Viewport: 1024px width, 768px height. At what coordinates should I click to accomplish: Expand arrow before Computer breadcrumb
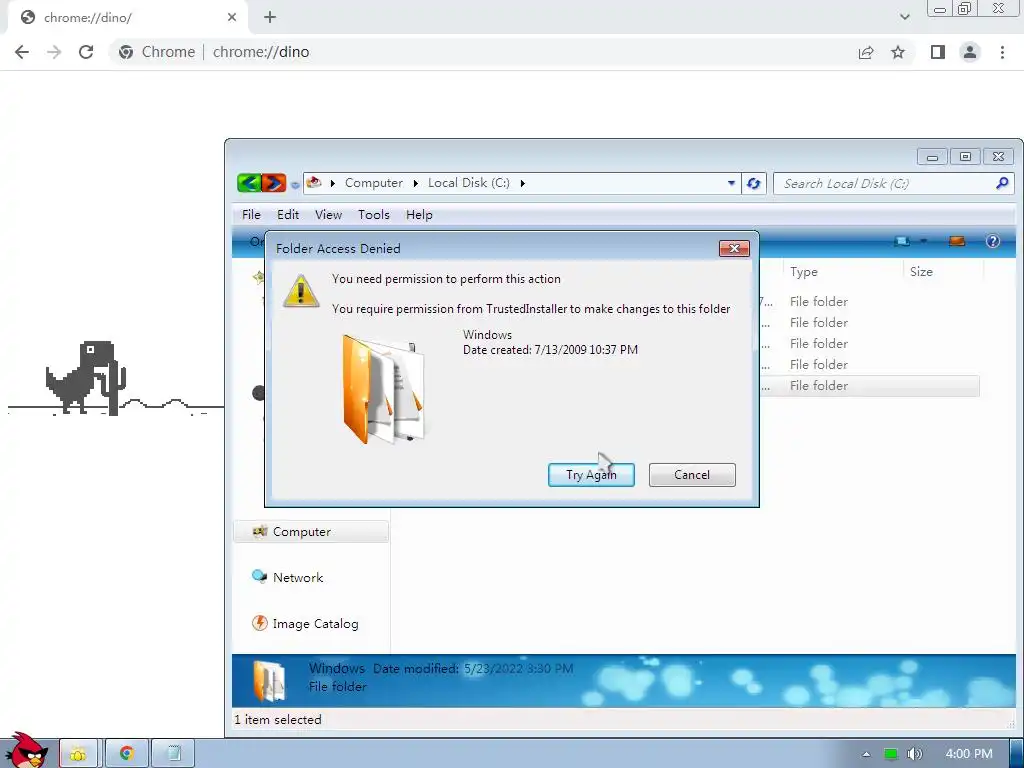click(332, 184)
